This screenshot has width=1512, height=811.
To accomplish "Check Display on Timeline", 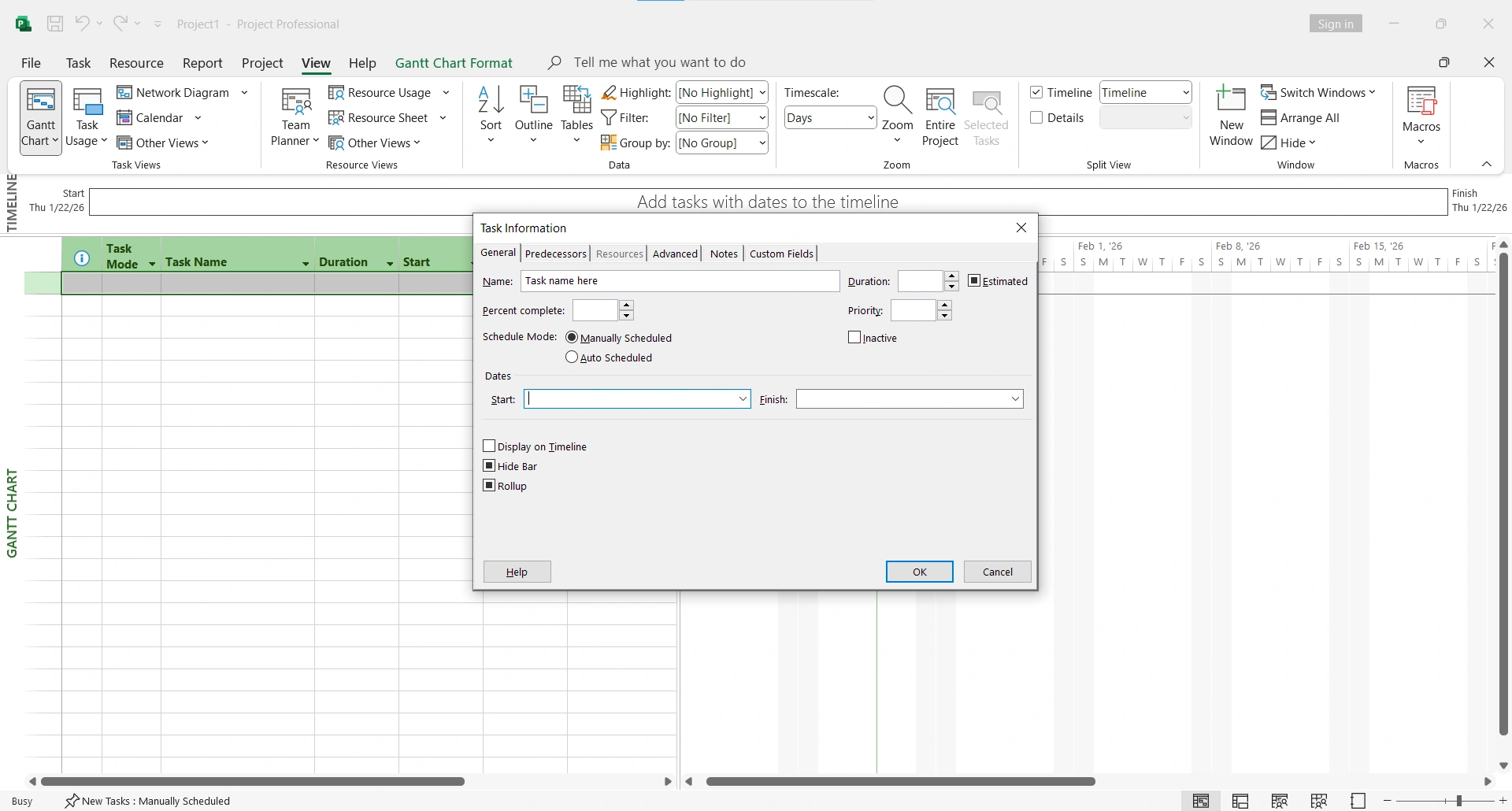I will pos(489,446).
